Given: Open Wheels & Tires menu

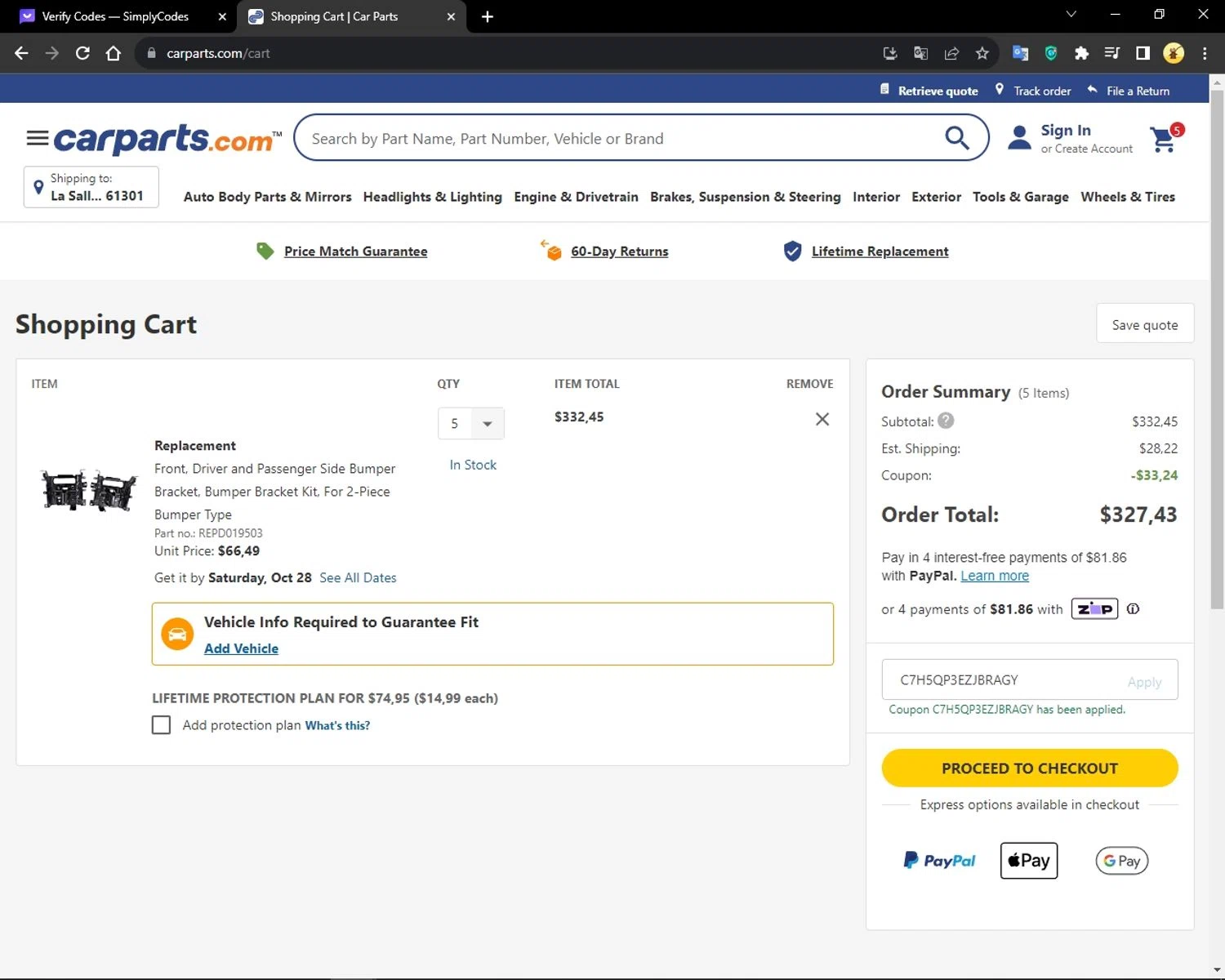Looking at the screenshot, I should point(1128,197).
